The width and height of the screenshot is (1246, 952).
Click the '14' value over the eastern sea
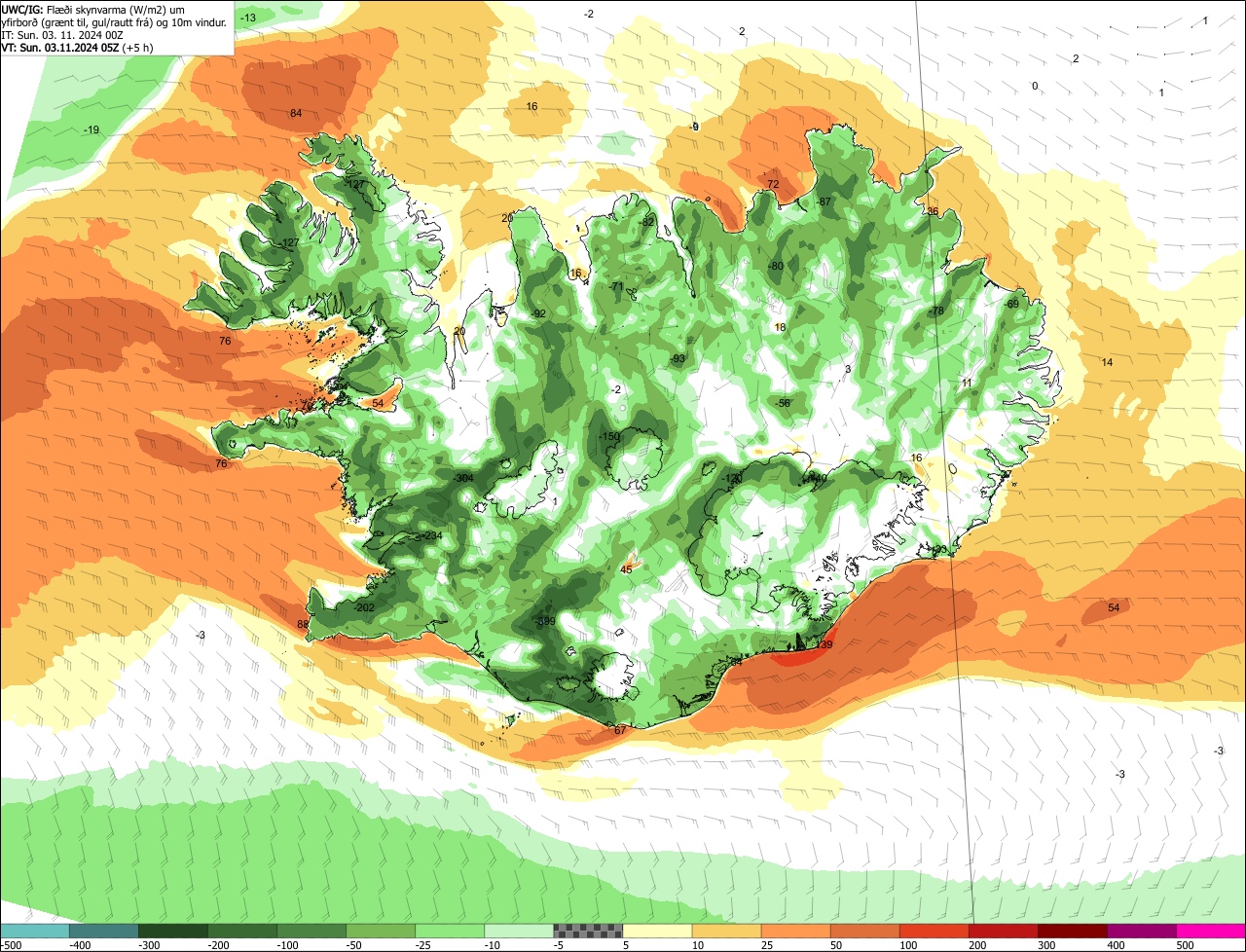click(x=1107, y=362)
